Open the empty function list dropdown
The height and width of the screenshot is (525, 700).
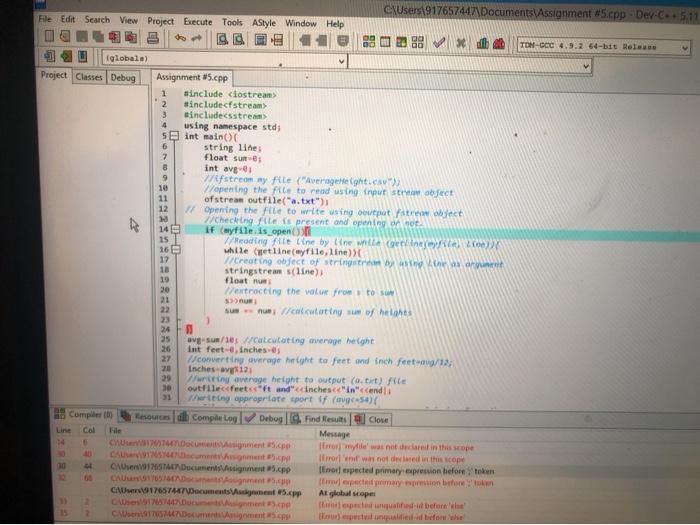pyautogui.click(x=470, y=65)
